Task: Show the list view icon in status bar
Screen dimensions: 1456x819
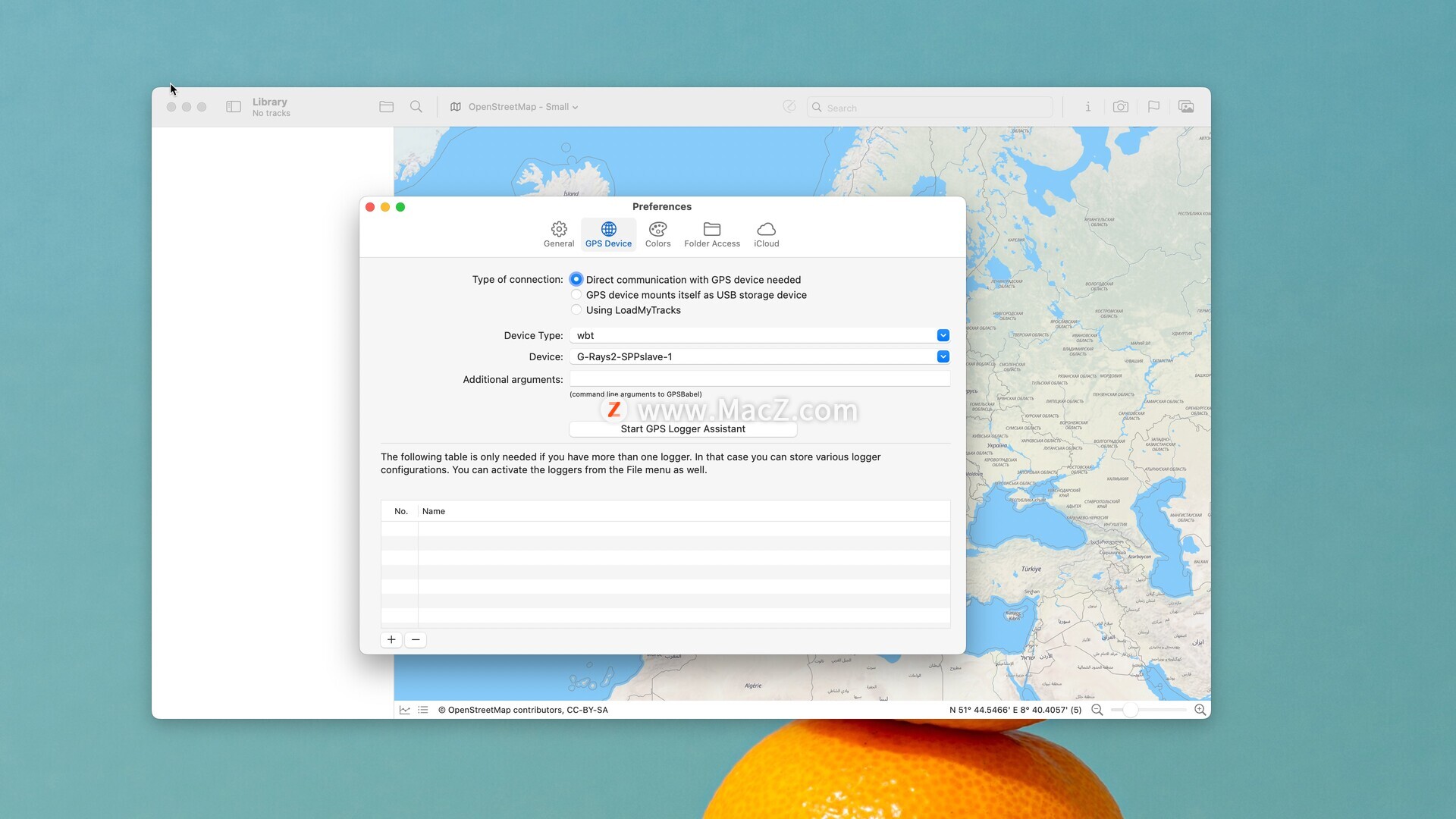Action: (x=423, y=711)
